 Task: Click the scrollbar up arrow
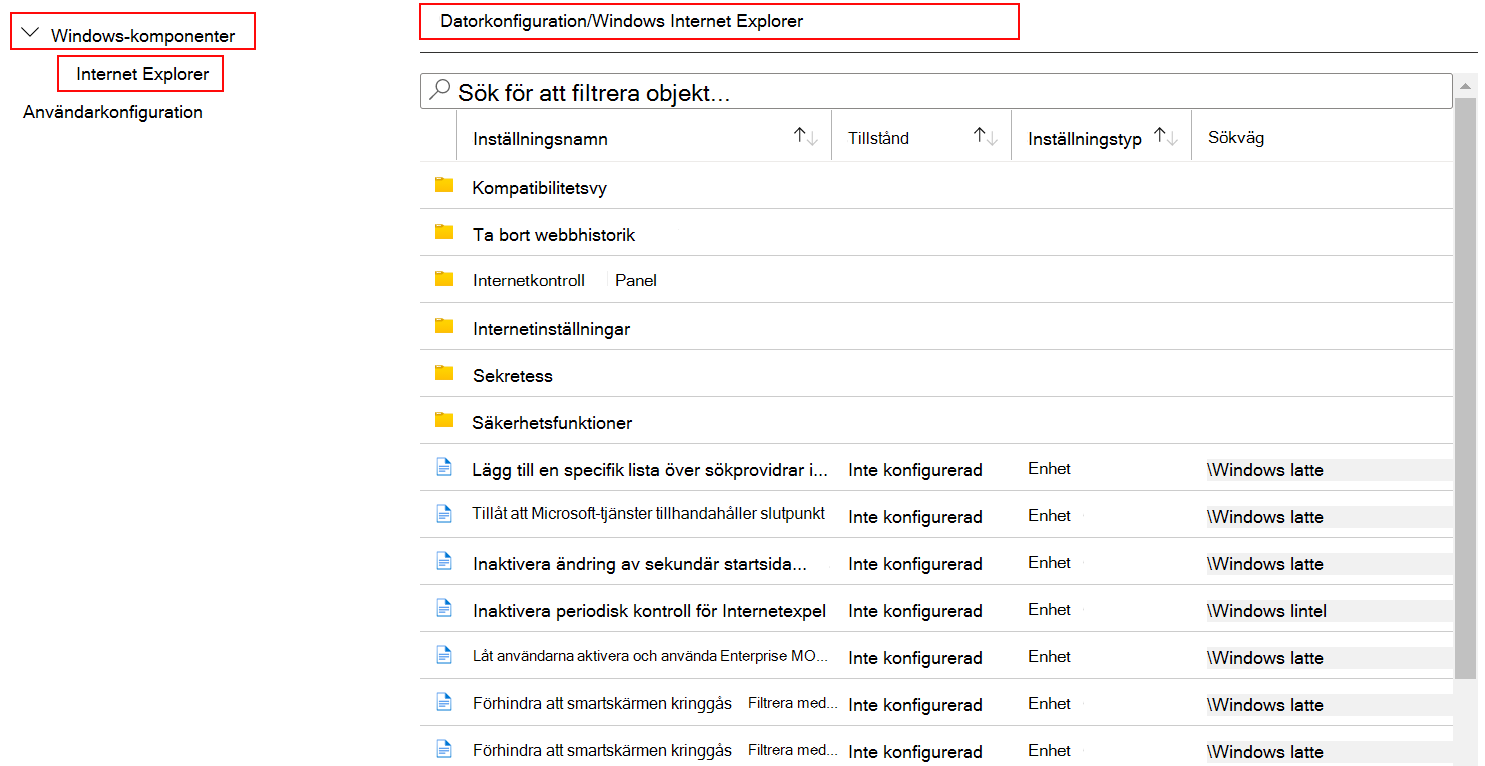point(1465,85)
